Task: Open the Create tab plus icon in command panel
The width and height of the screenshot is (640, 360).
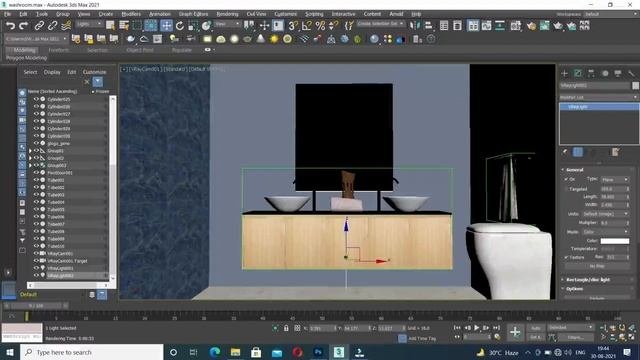Action: 565,73
